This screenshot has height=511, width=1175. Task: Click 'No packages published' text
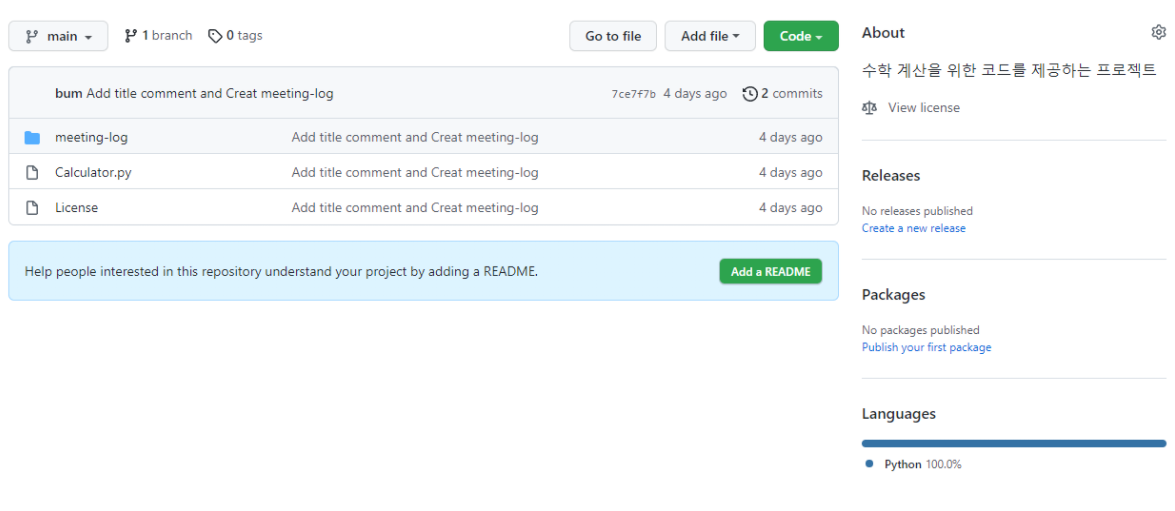920,330
